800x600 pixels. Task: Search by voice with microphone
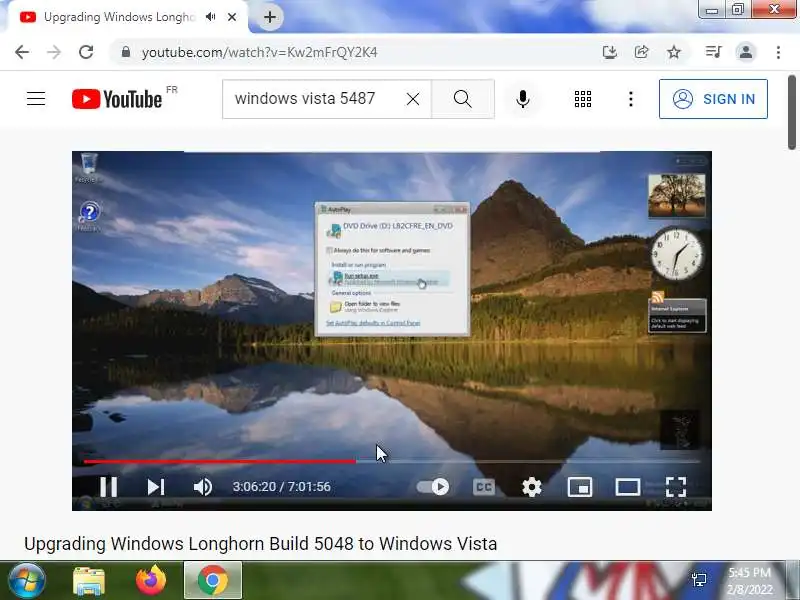[522, 99]
